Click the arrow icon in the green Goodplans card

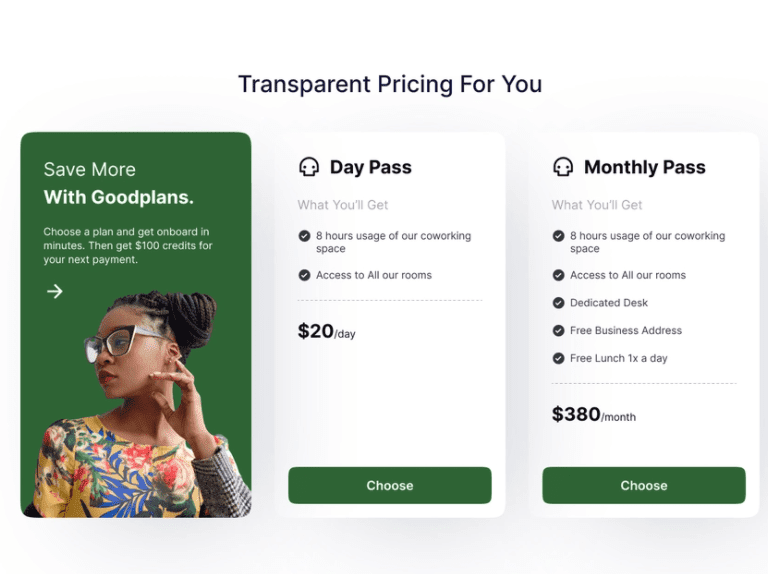(x=55, y=291)
